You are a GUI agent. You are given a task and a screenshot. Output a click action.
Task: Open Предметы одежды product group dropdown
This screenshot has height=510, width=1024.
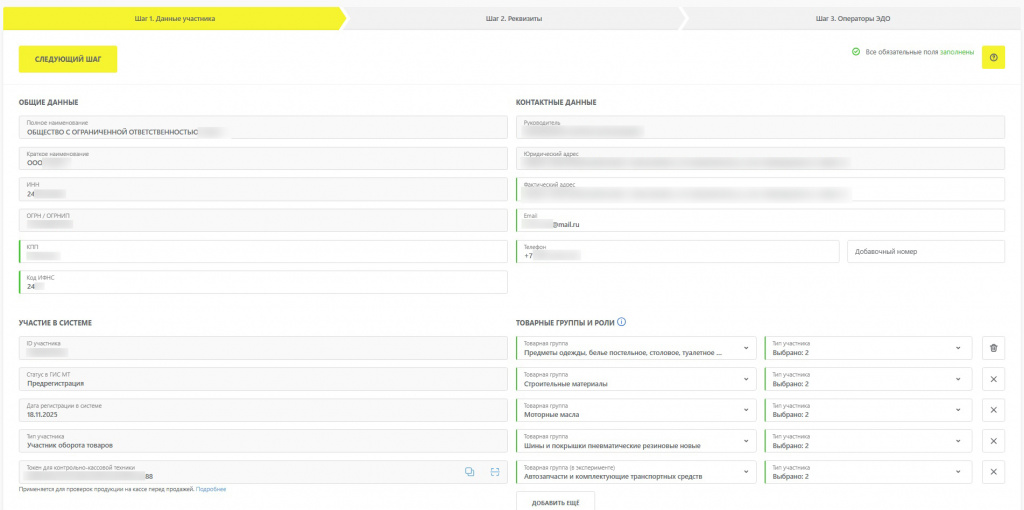[636, 348]
